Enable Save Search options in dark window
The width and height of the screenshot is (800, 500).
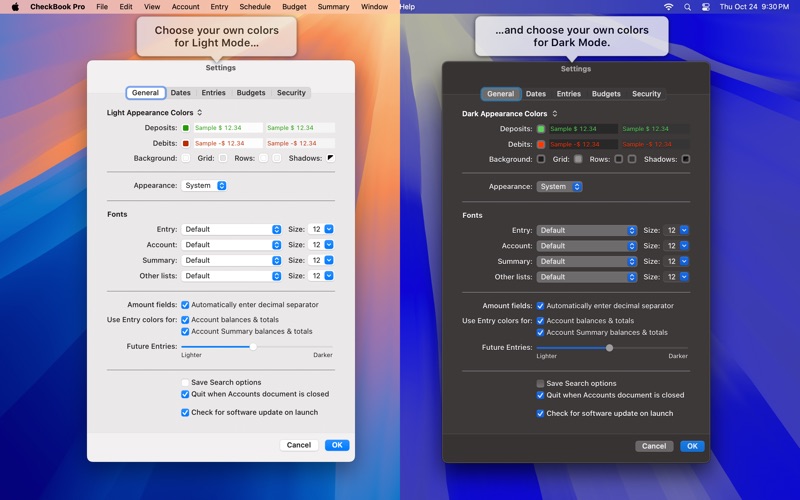coord(540,383)
